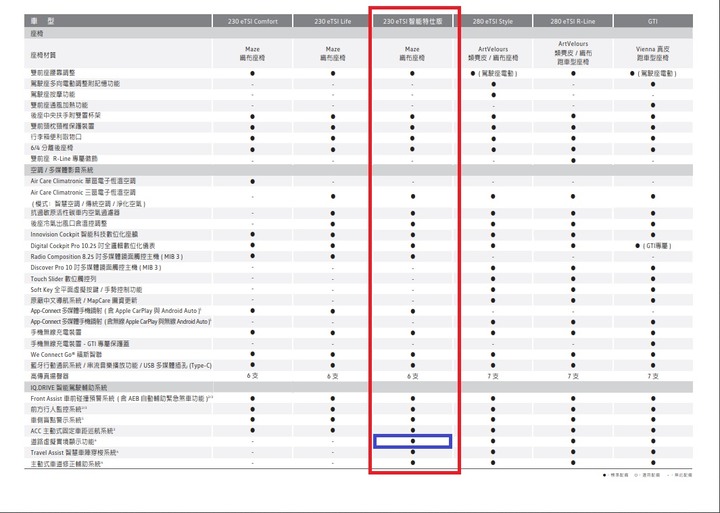Click the 'Air Care Climatronic 單區' row label
This screenshot has width=720, height=513.
pos(83,181)
